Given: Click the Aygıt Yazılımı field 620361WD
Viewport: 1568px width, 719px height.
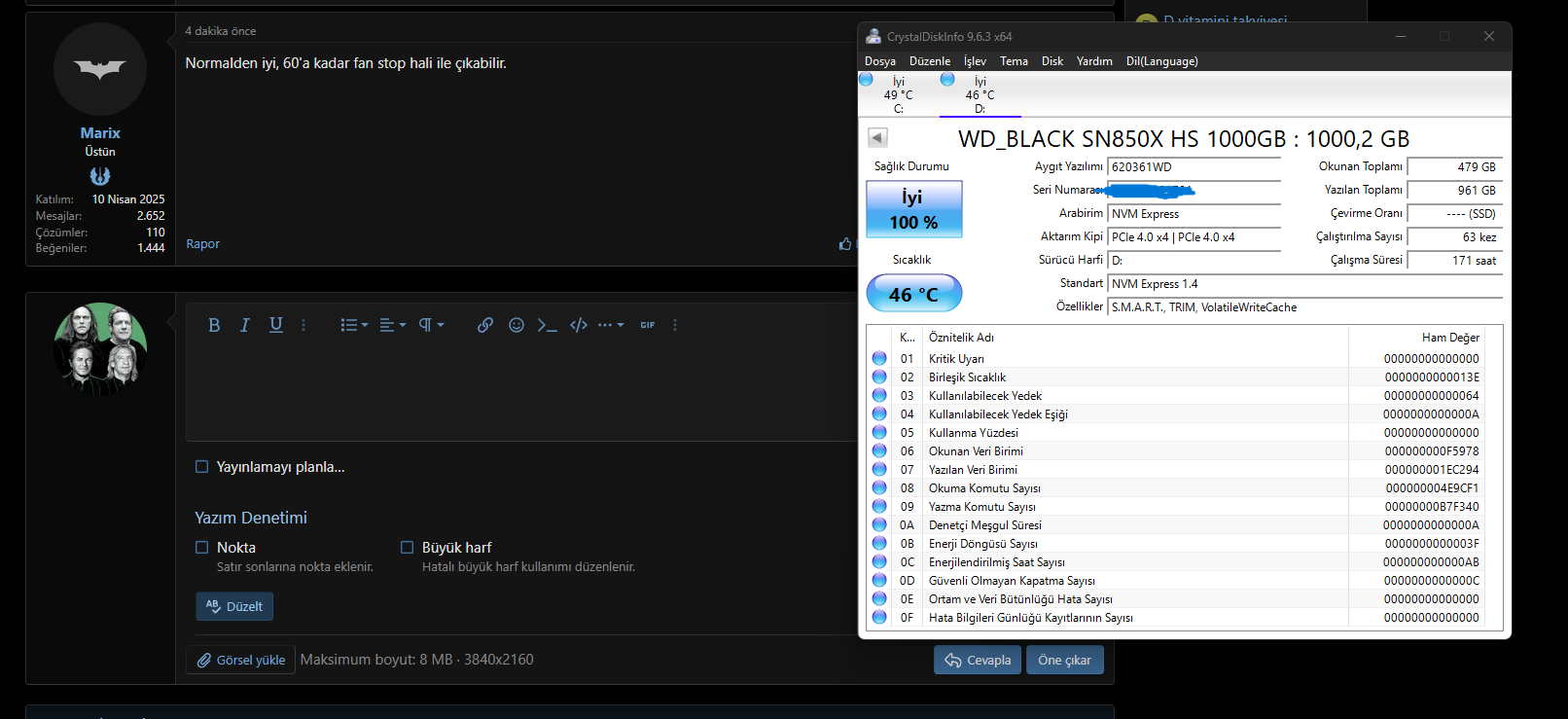Looking at the screenshot, I should pyautogui.click(x=1194, y=167).
